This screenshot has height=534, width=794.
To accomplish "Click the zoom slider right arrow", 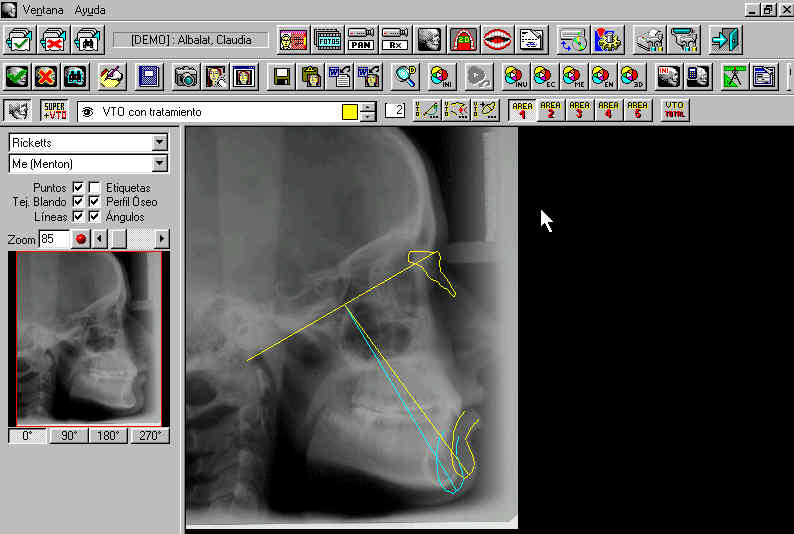I will coord(162,238).
